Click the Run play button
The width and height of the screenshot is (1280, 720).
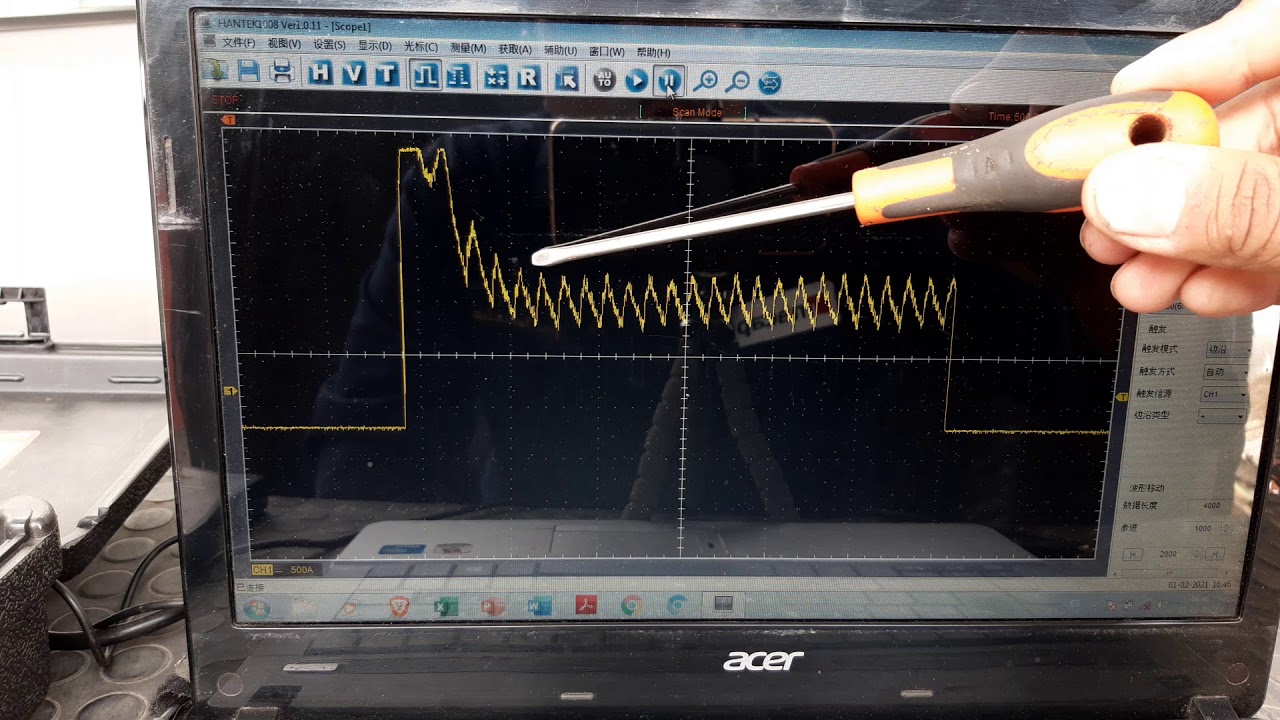pos(636,80)
